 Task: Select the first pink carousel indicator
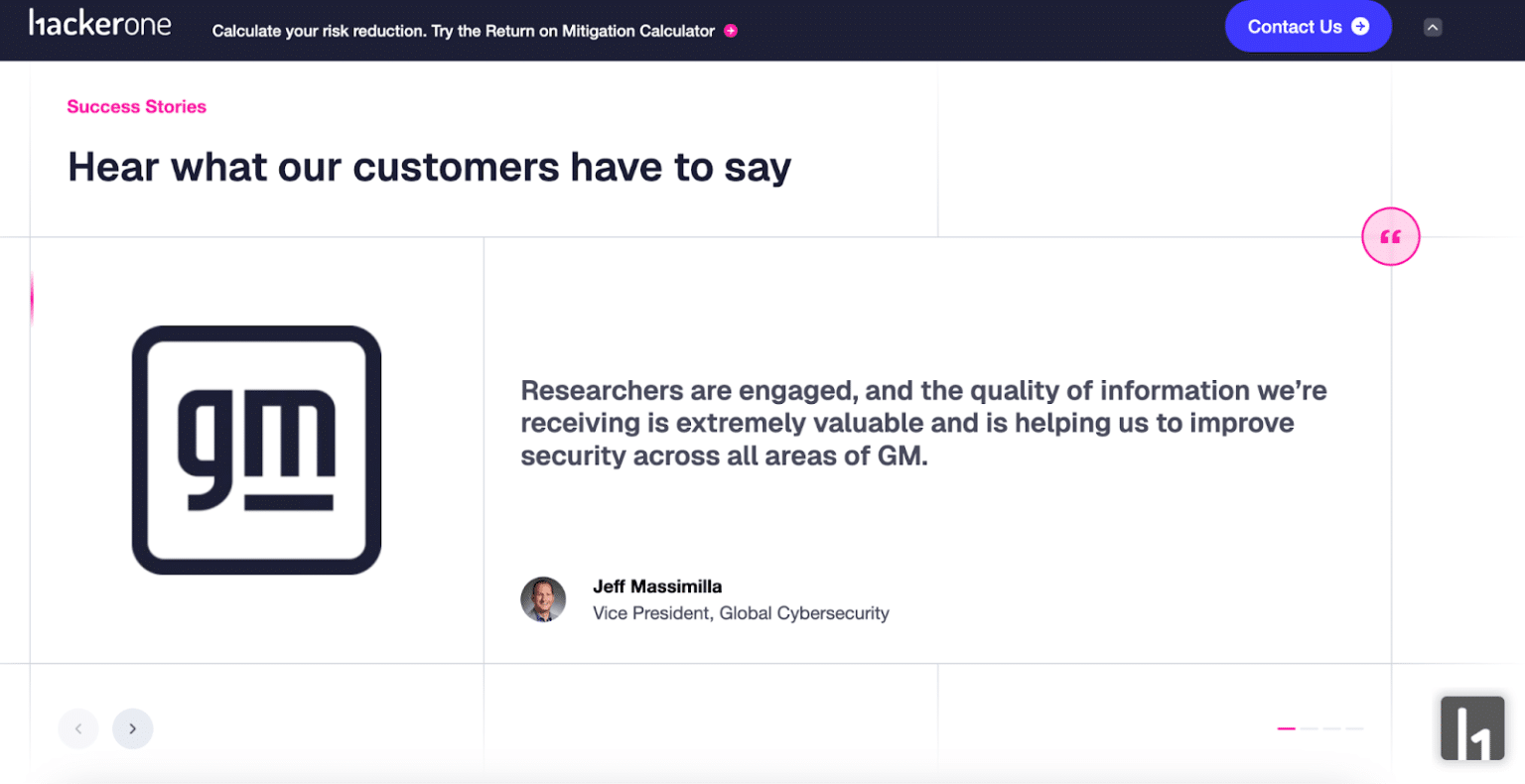pyautogui.click(x=1287, y=728)
